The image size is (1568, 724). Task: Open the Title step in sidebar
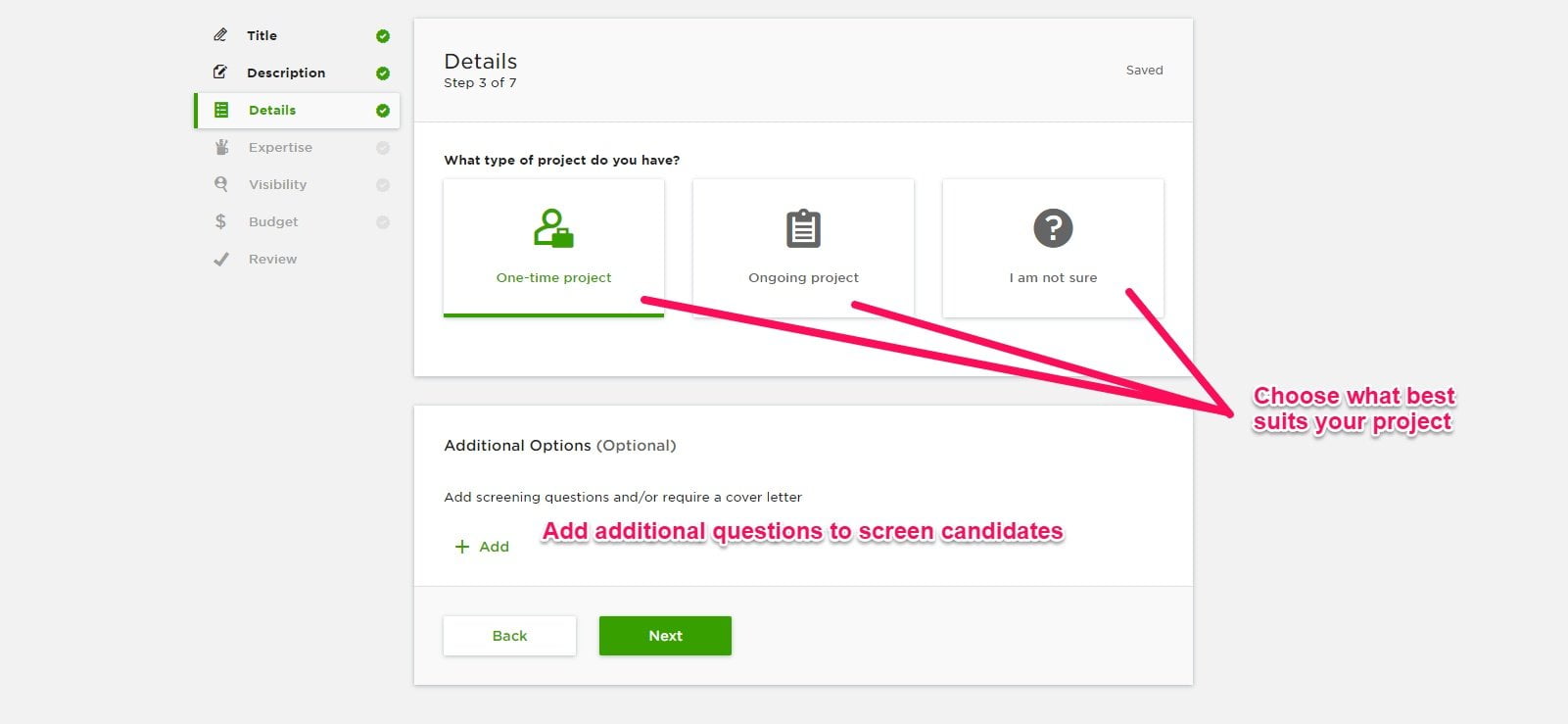261,35
